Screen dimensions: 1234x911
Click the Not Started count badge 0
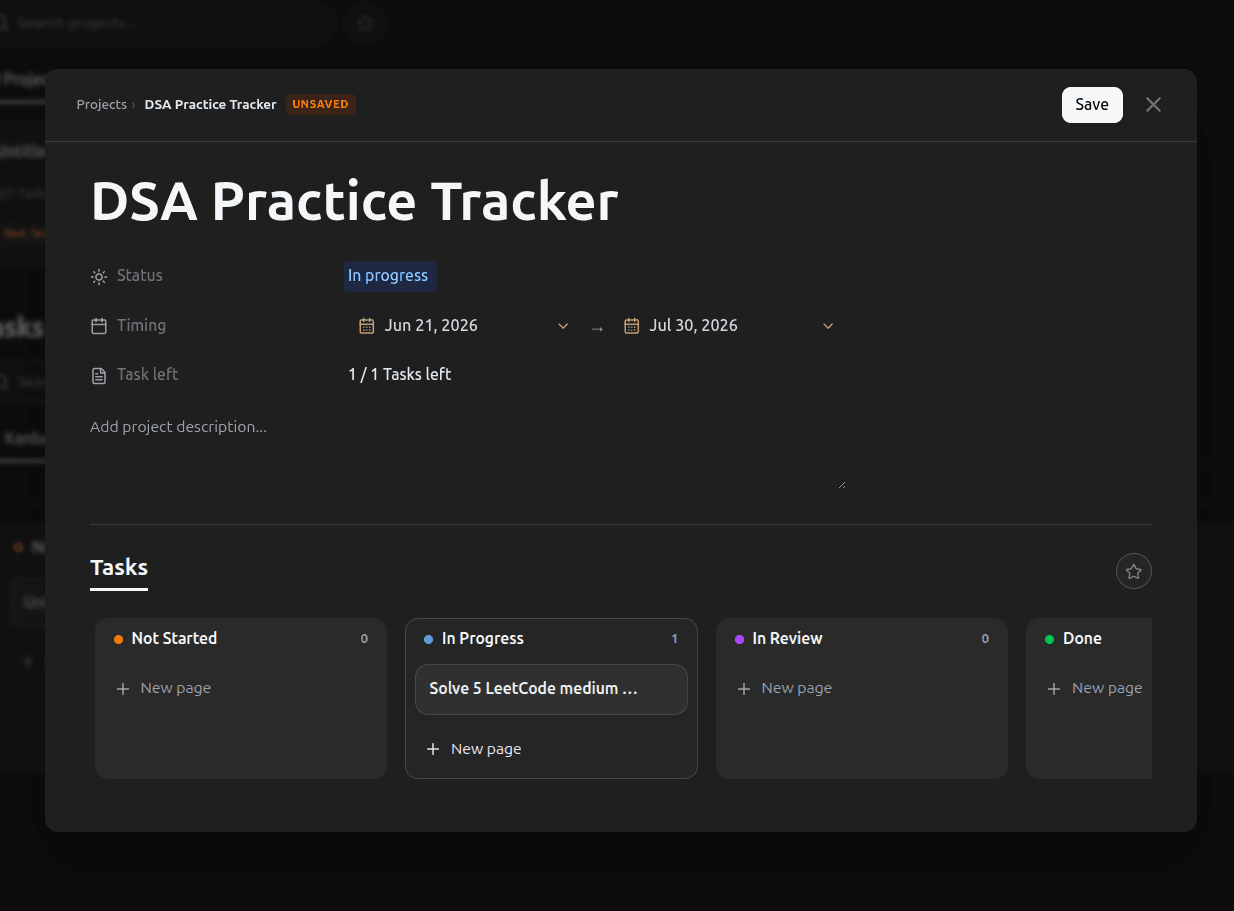coord(364,639)
